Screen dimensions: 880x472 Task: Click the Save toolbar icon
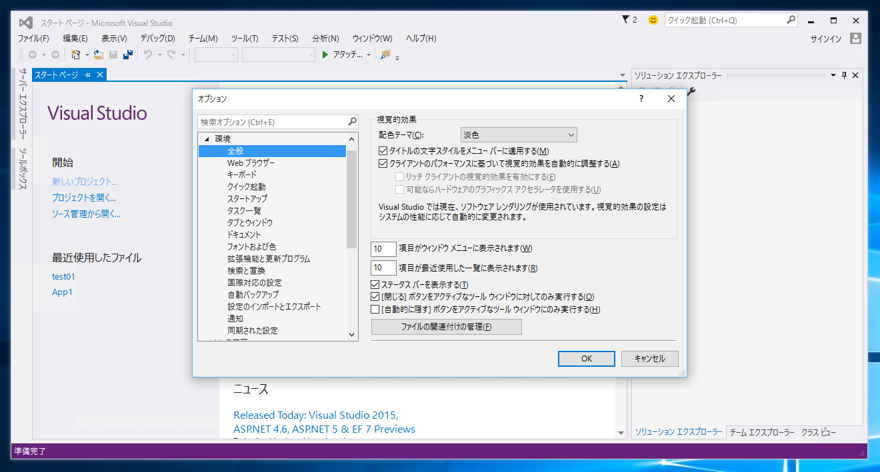tap(113, 54)
